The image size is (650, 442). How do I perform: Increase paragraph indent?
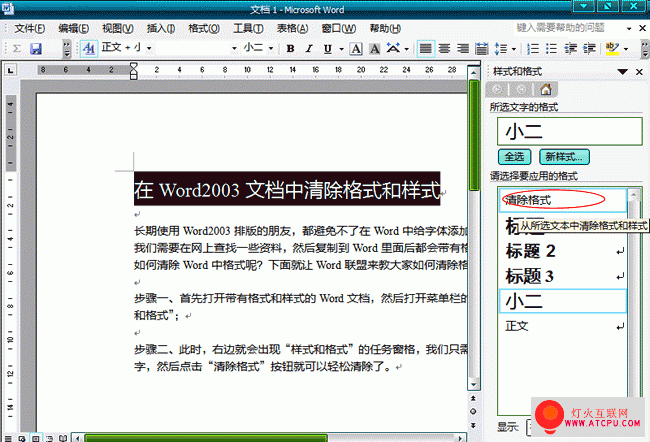pyautogui.click(x=589, y=49)
